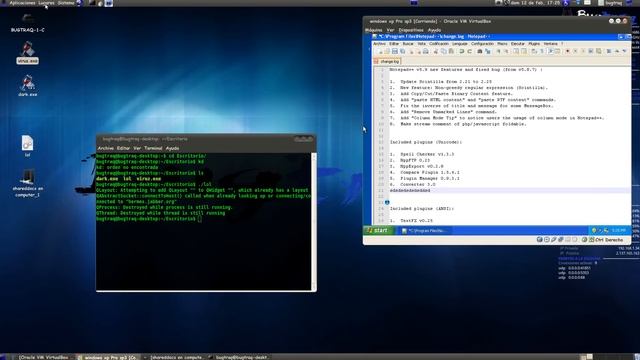Open Archivo menu in Notepad++
The image size is (640, 360).
coord(379,44)
